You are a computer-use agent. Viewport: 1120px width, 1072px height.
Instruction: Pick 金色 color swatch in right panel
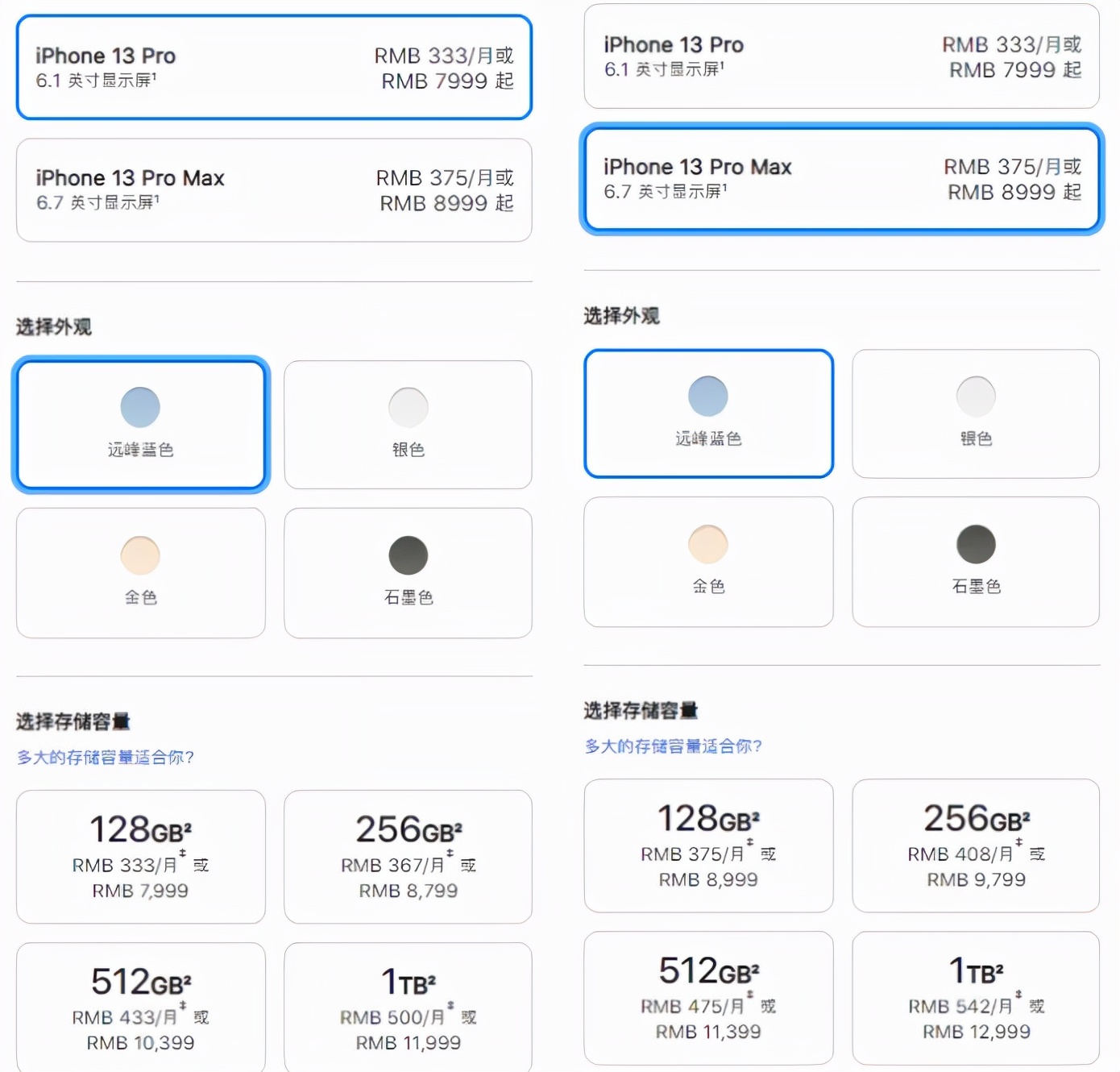click(708, 562)
